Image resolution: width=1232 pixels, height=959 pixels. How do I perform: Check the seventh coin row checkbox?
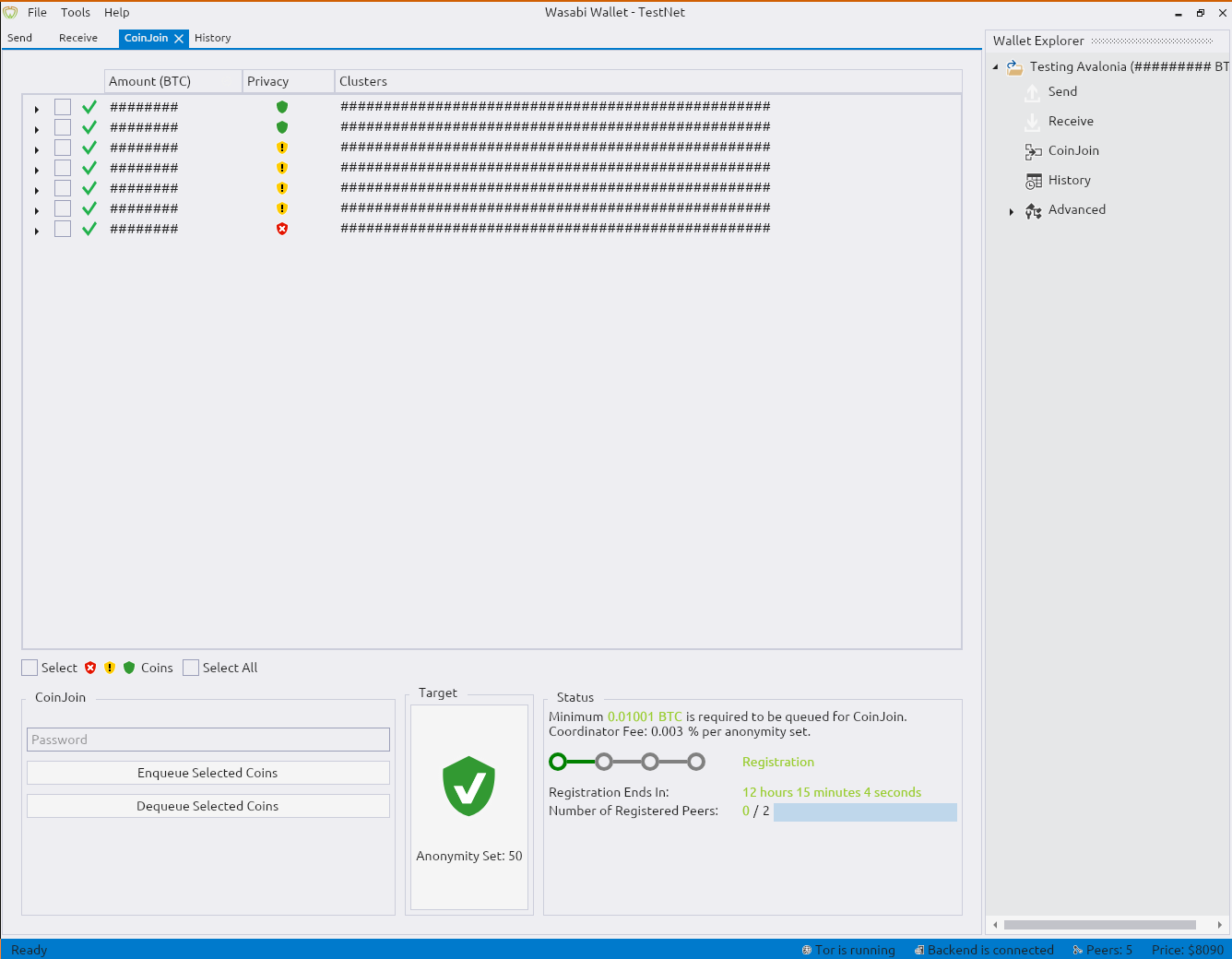(63, 229)
